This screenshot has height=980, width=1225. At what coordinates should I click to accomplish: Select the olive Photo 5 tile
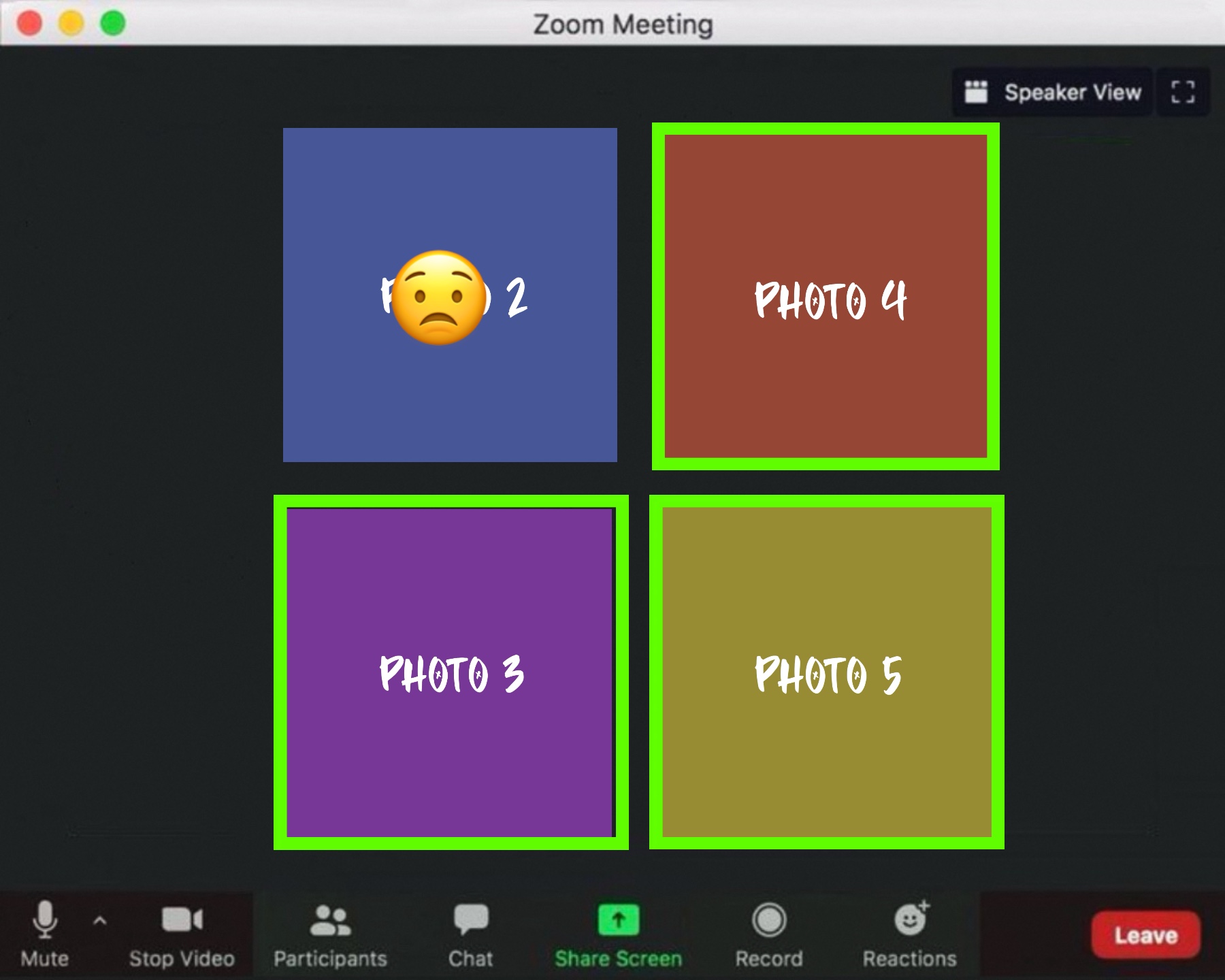coord(826,749)
